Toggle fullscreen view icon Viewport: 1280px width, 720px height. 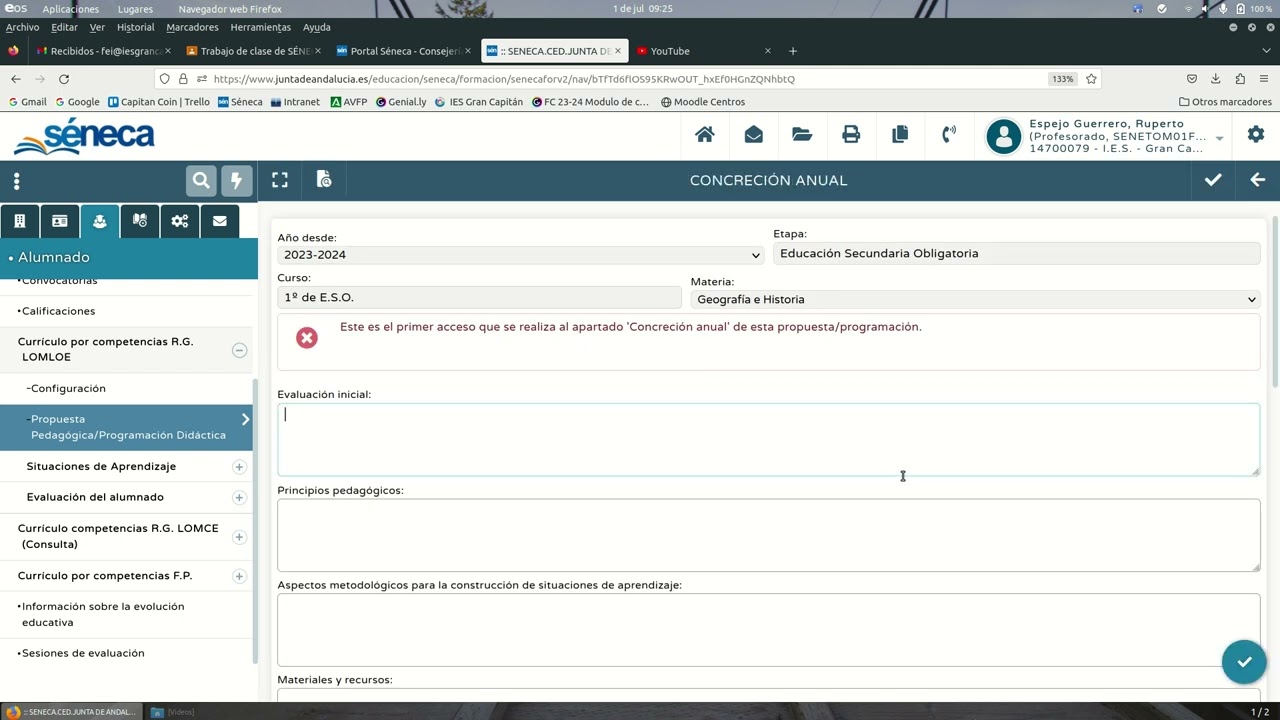click(280, 180)
